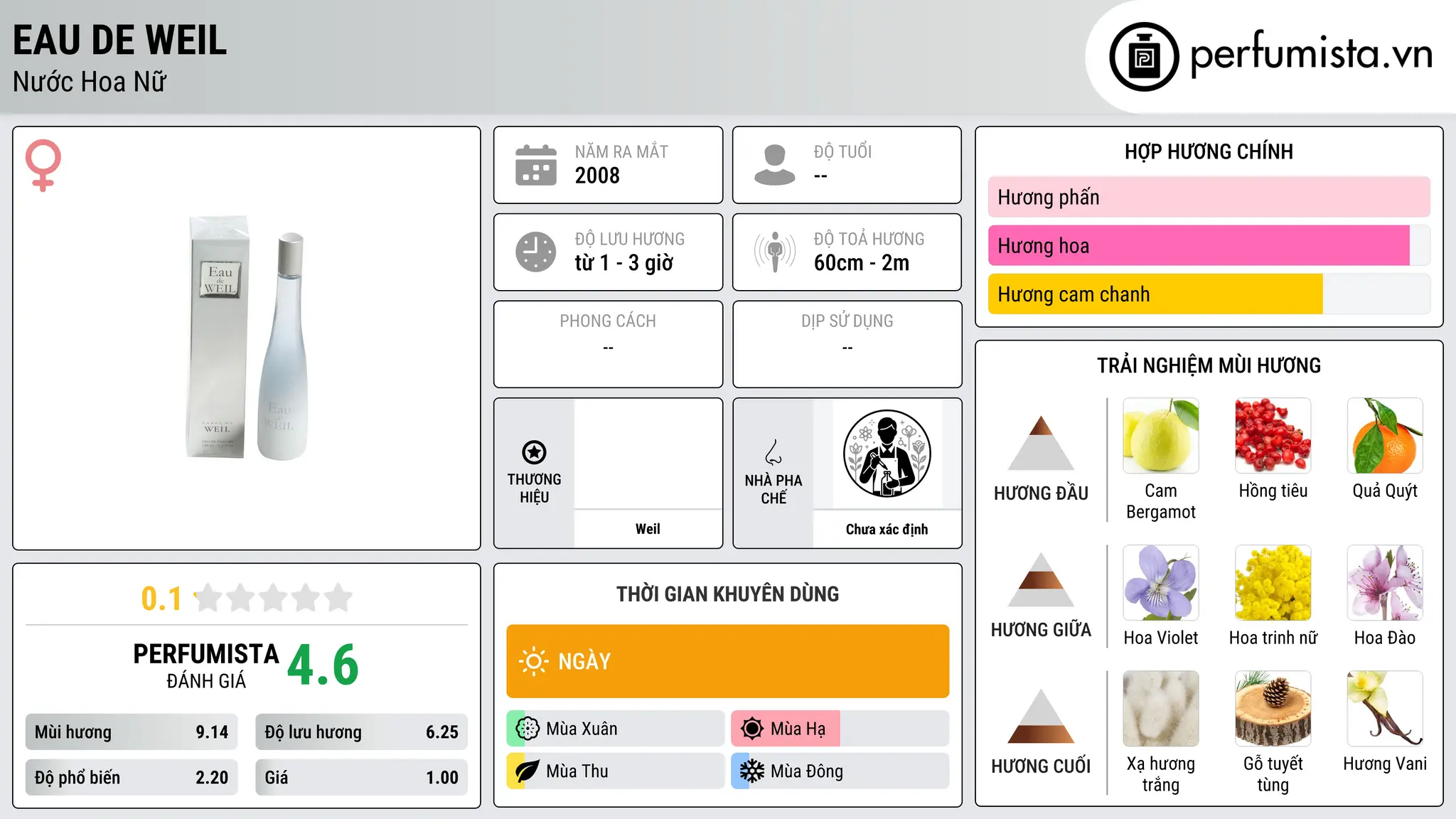
Task: Click the Mùa Xuân season bar
Action: (616, 729)
